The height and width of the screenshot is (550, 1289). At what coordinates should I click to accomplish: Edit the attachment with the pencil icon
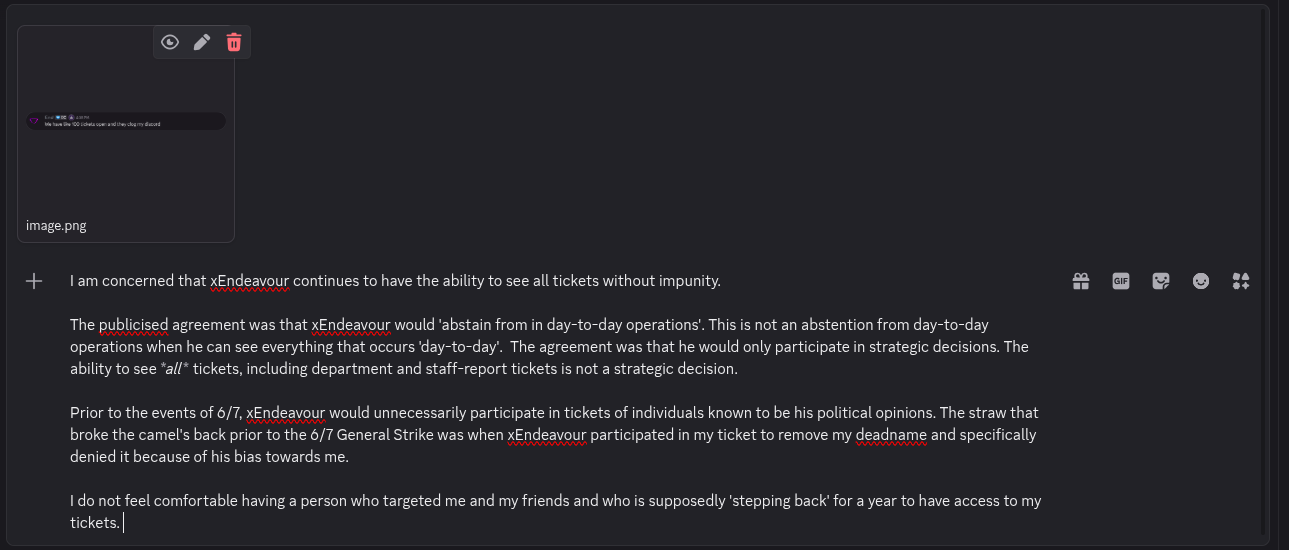(x=202, y=42)
